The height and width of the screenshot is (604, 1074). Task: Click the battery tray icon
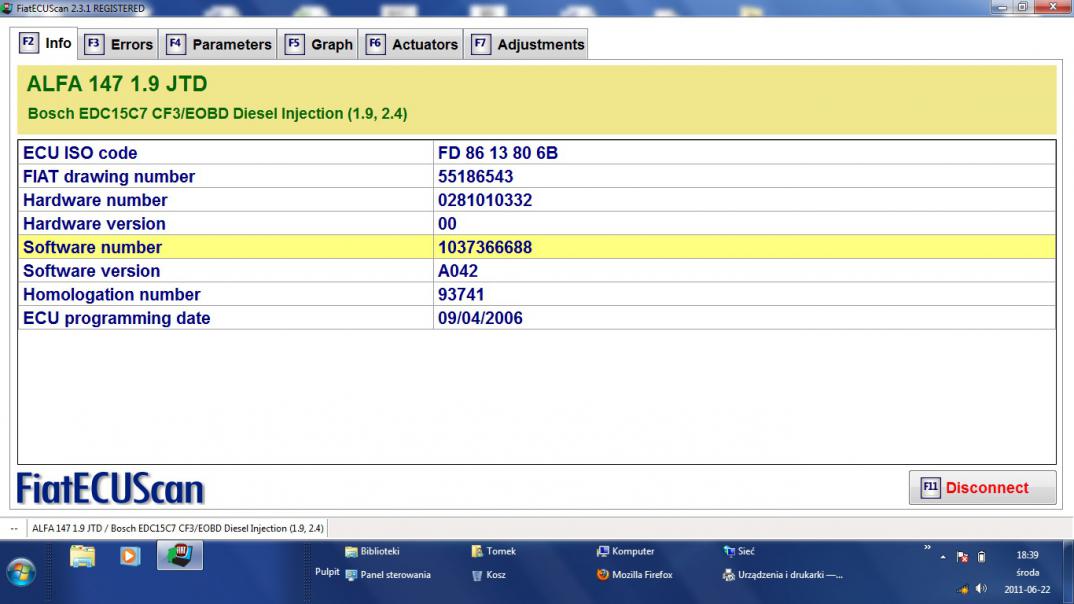point(982,557)
